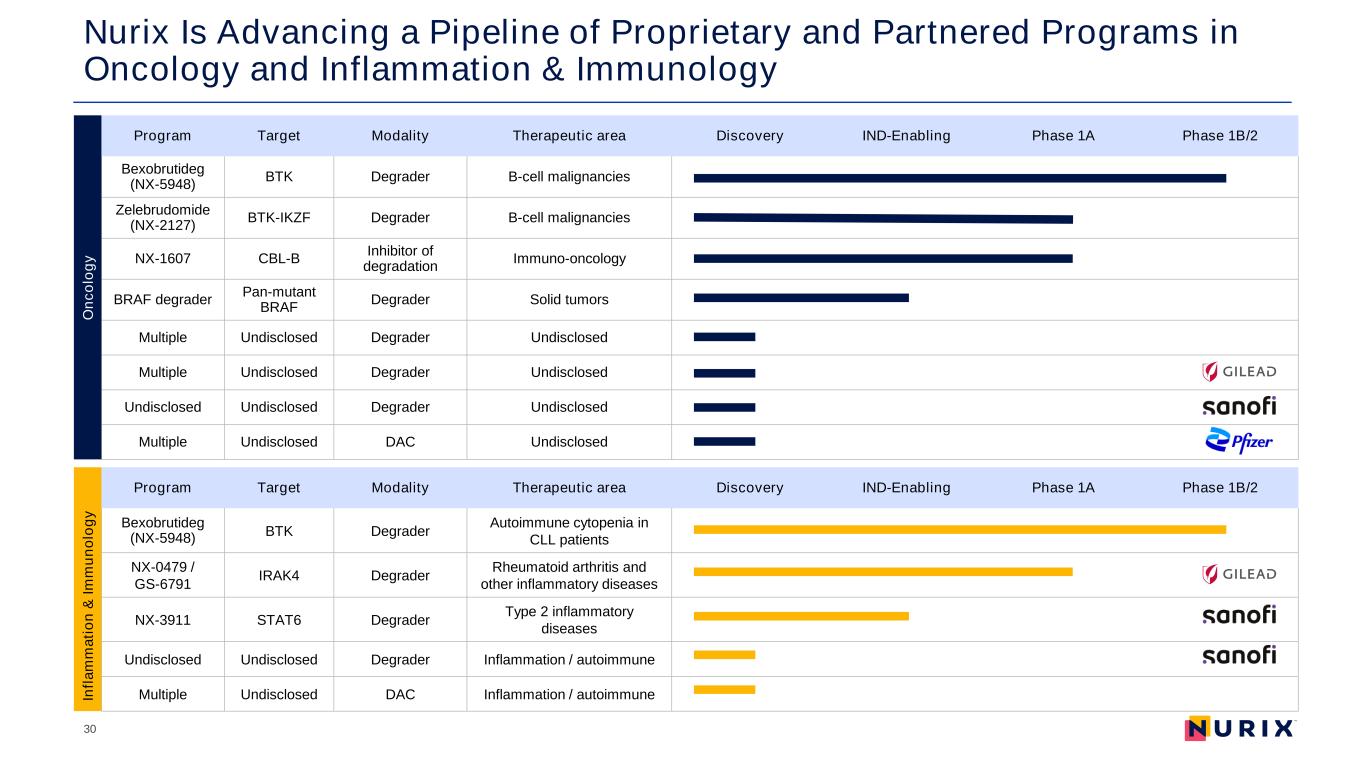Select the CBL-B target cell
Viewport: 1365px width, 768px height.
tap(279, 259)
